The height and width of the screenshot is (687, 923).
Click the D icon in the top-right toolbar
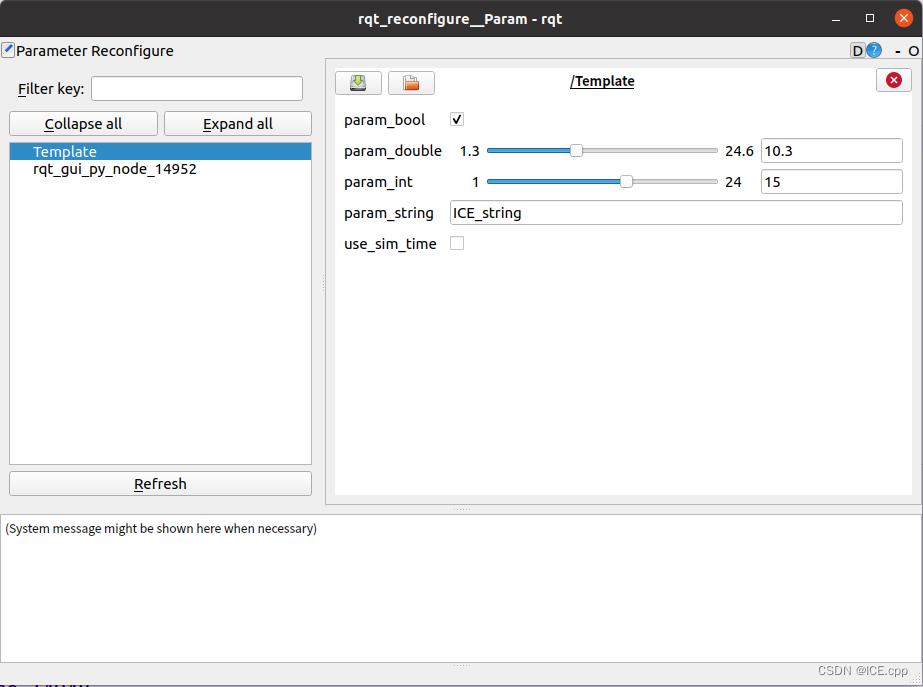pos(856,50)
